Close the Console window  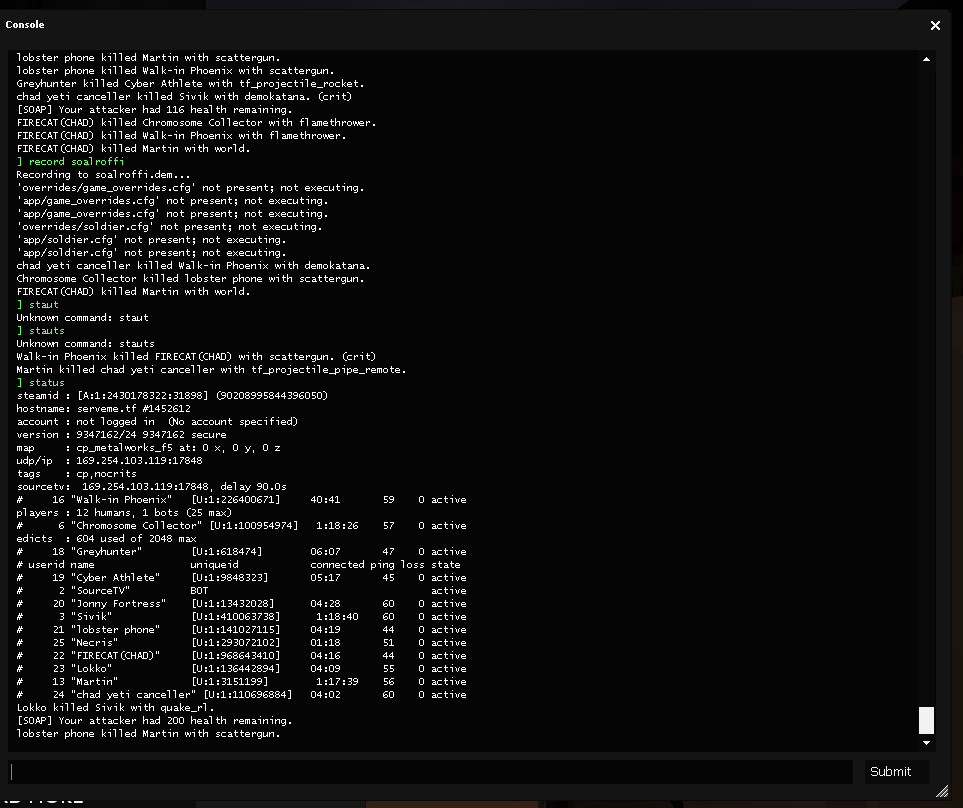pyautogui.click(x=935, y=25)
